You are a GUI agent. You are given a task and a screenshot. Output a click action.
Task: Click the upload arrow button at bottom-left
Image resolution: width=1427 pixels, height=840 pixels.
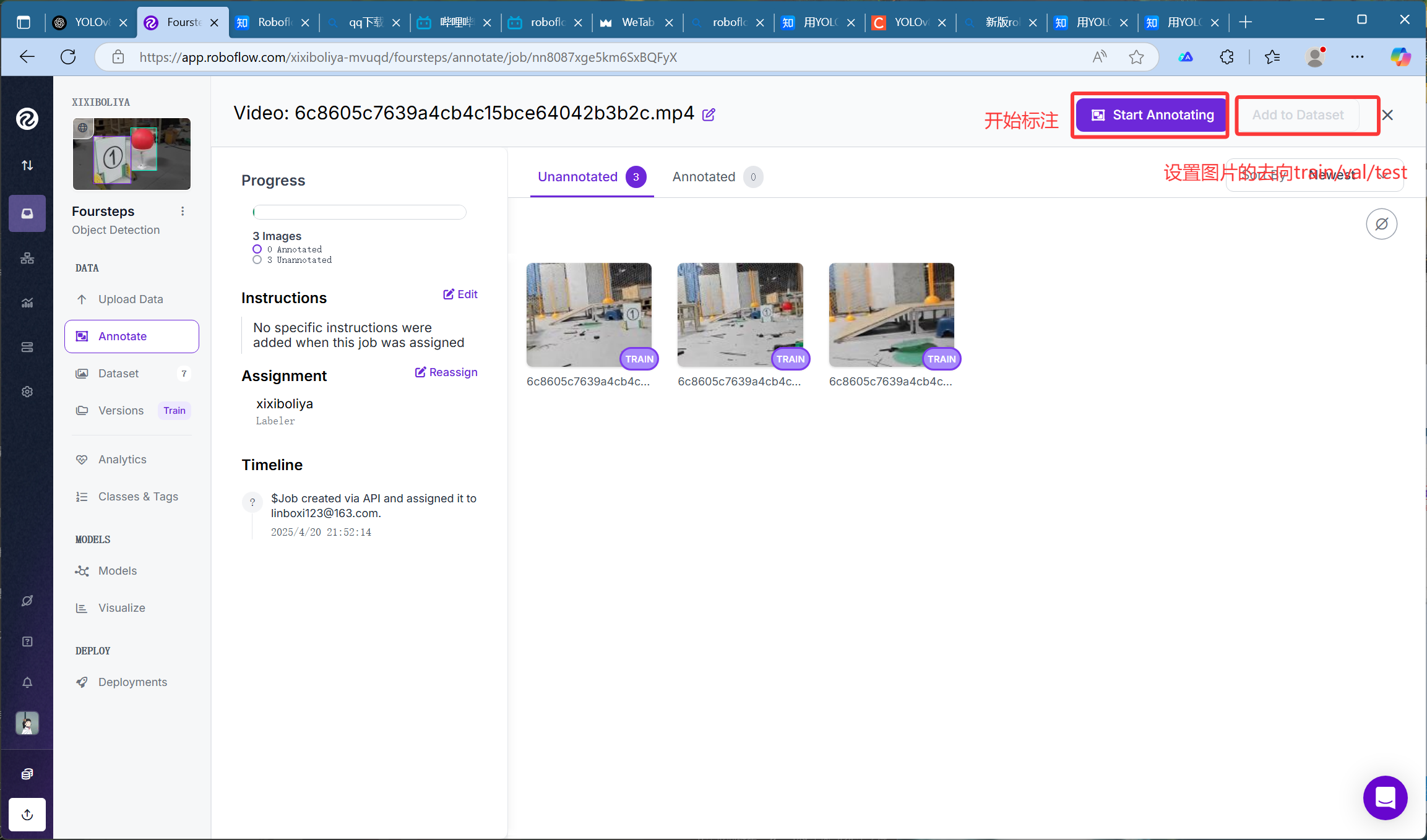pos(27,814)
